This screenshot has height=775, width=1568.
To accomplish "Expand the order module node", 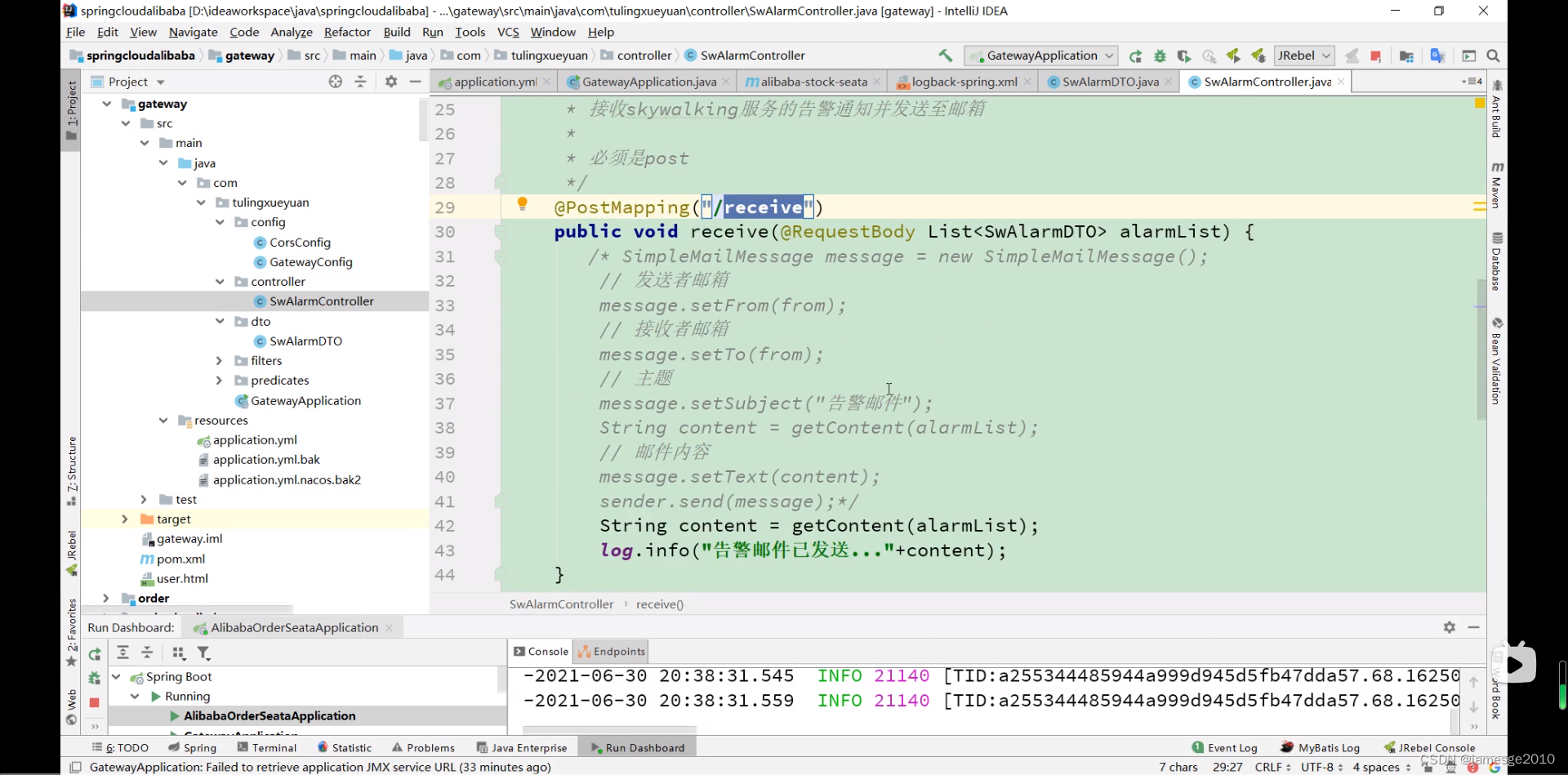I will coord(106,598).
